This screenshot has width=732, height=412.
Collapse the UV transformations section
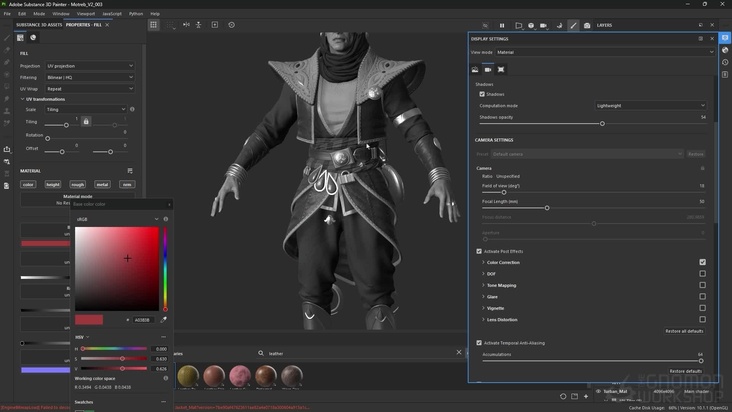coord(22,99)
